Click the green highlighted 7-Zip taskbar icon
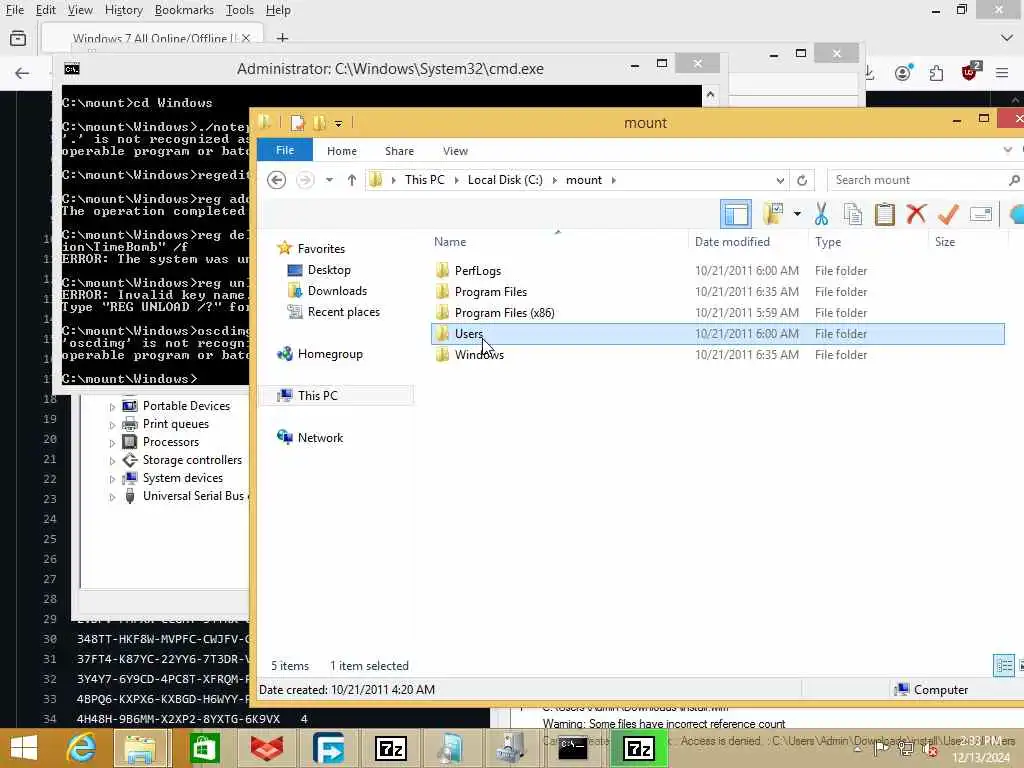This screenshot has height=768, width=1024. tap(639, 748)
